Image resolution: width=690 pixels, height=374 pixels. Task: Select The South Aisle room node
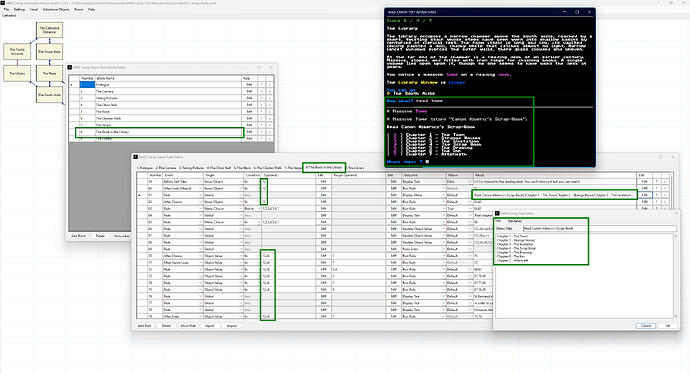[x=49, y=95]
